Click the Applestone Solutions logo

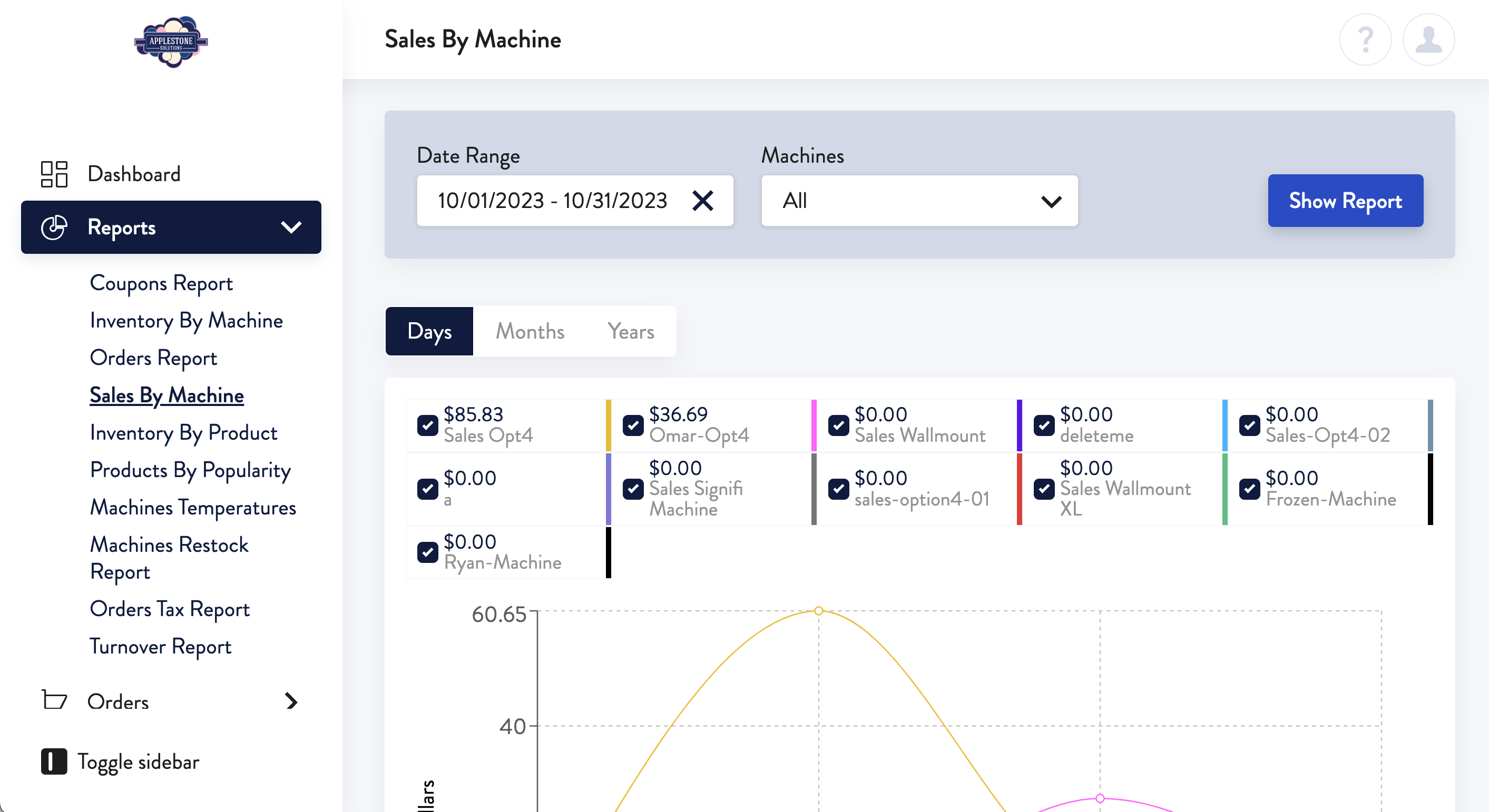171,42
